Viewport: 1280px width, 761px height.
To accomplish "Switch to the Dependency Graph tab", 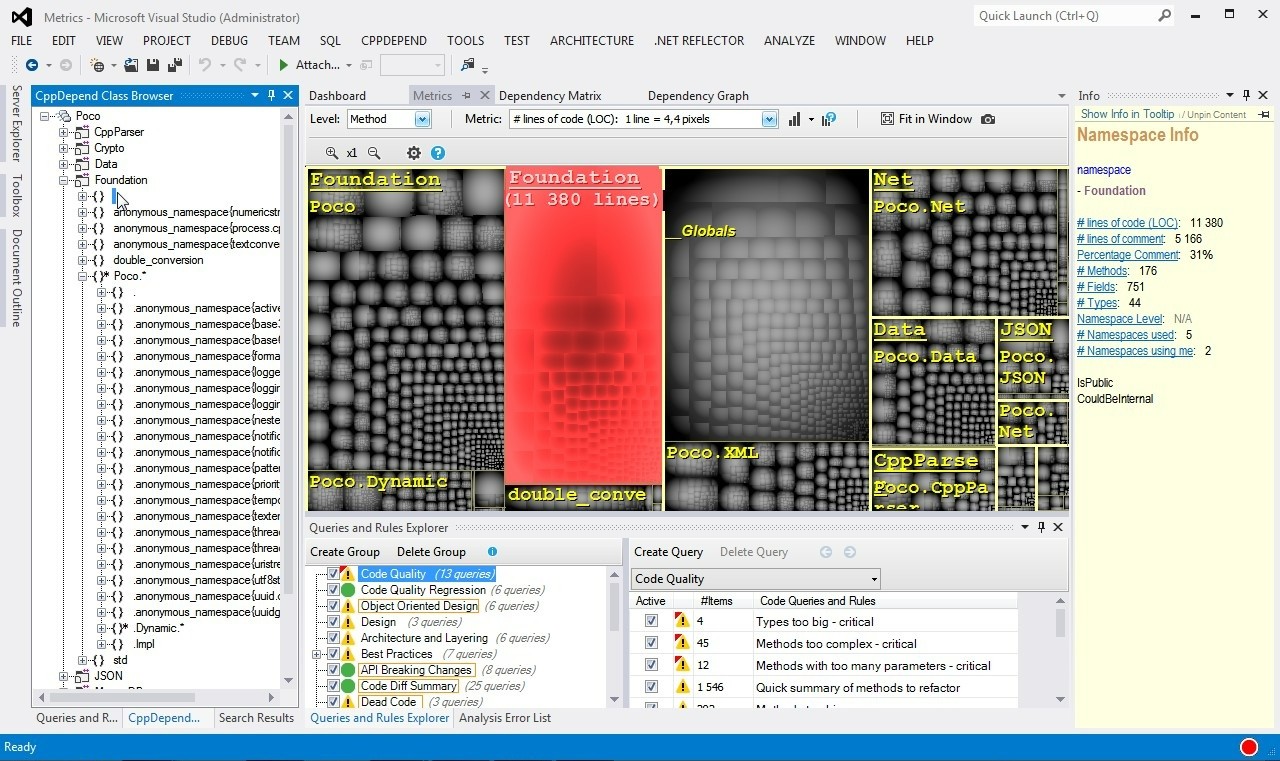I will tap(698, 96).
